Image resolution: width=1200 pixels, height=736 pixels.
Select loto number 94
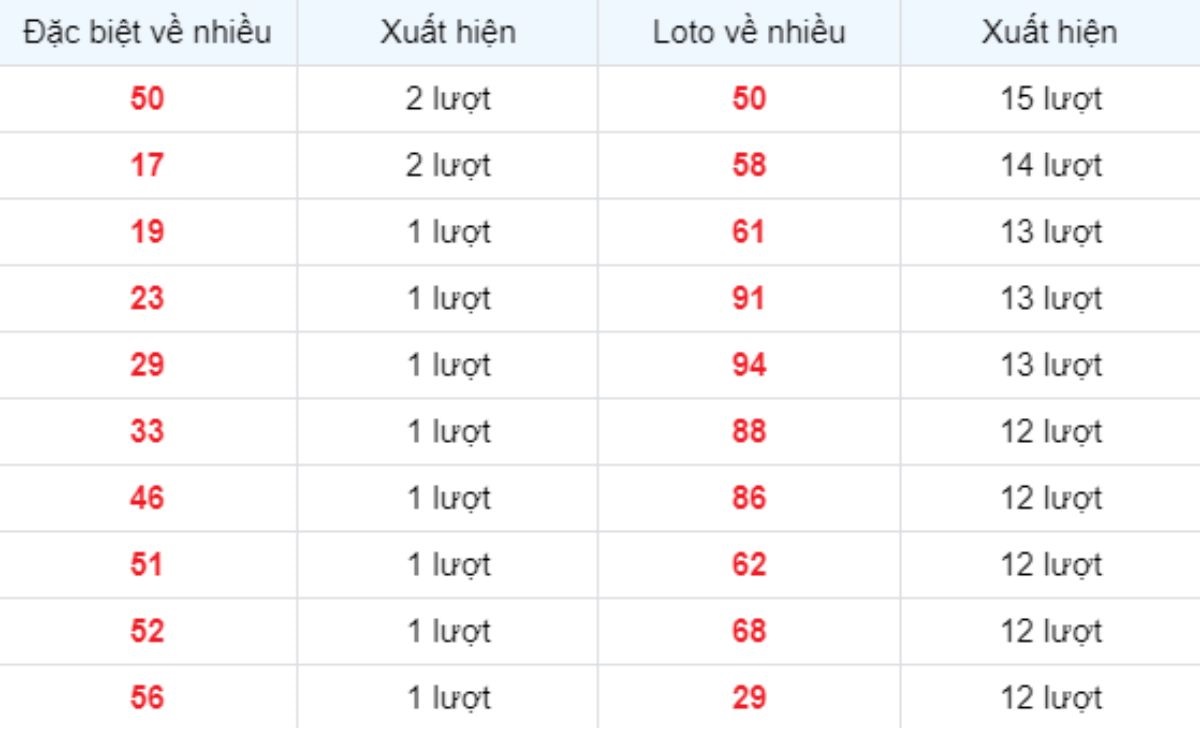[x=749, y=365]
